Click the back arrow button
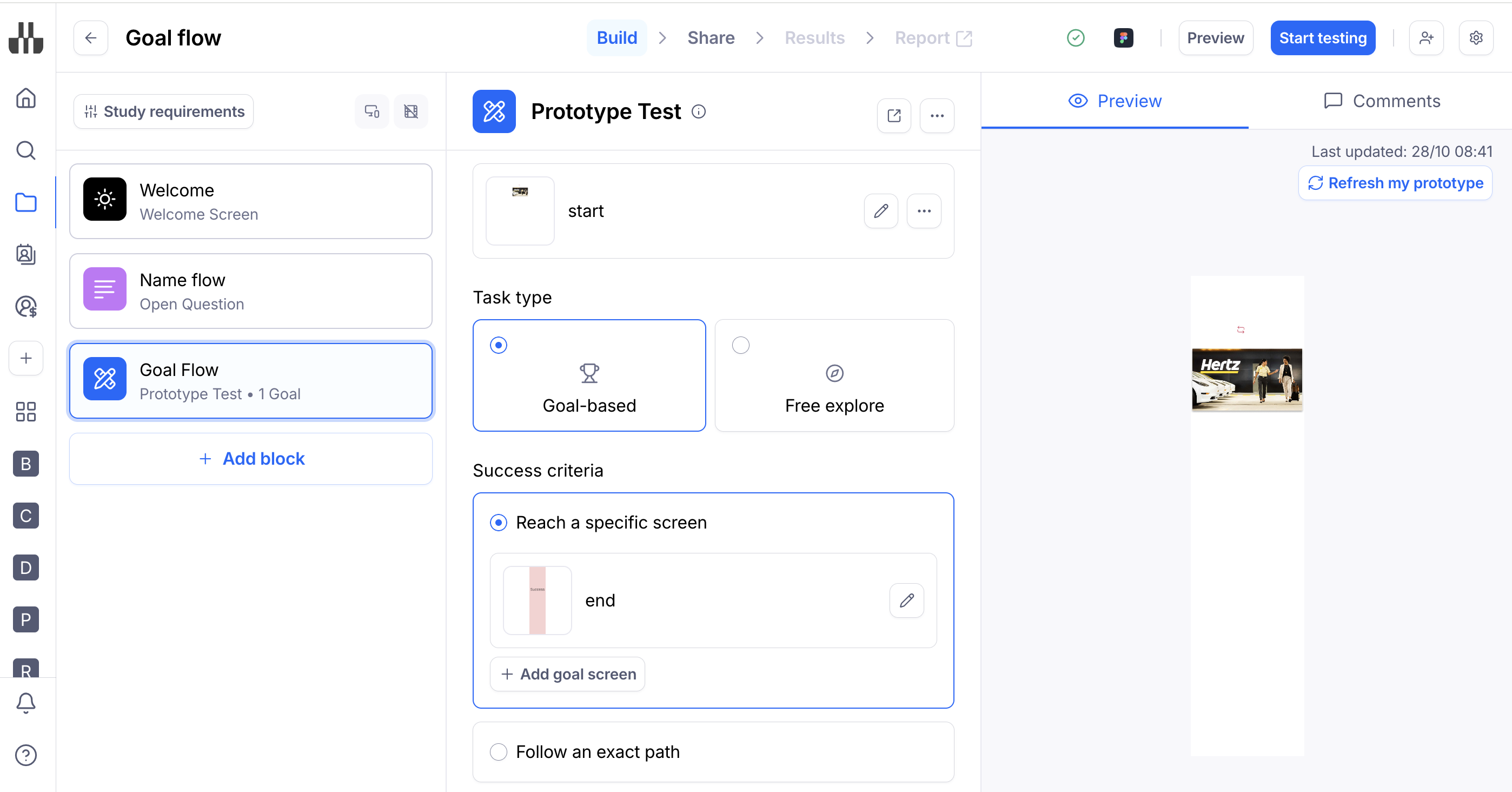The height and width of the screenshot is (792, 1512). click(90, 38)
